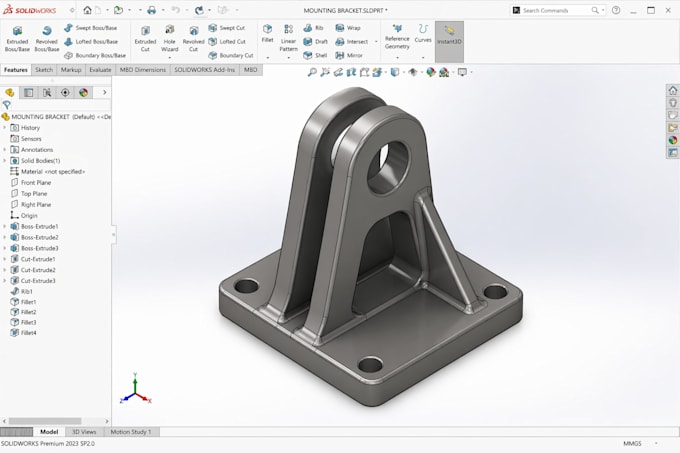The width and height of the screenshot is (680, 453).
Task: Select the Swept Cut tool
Action: 226,28
